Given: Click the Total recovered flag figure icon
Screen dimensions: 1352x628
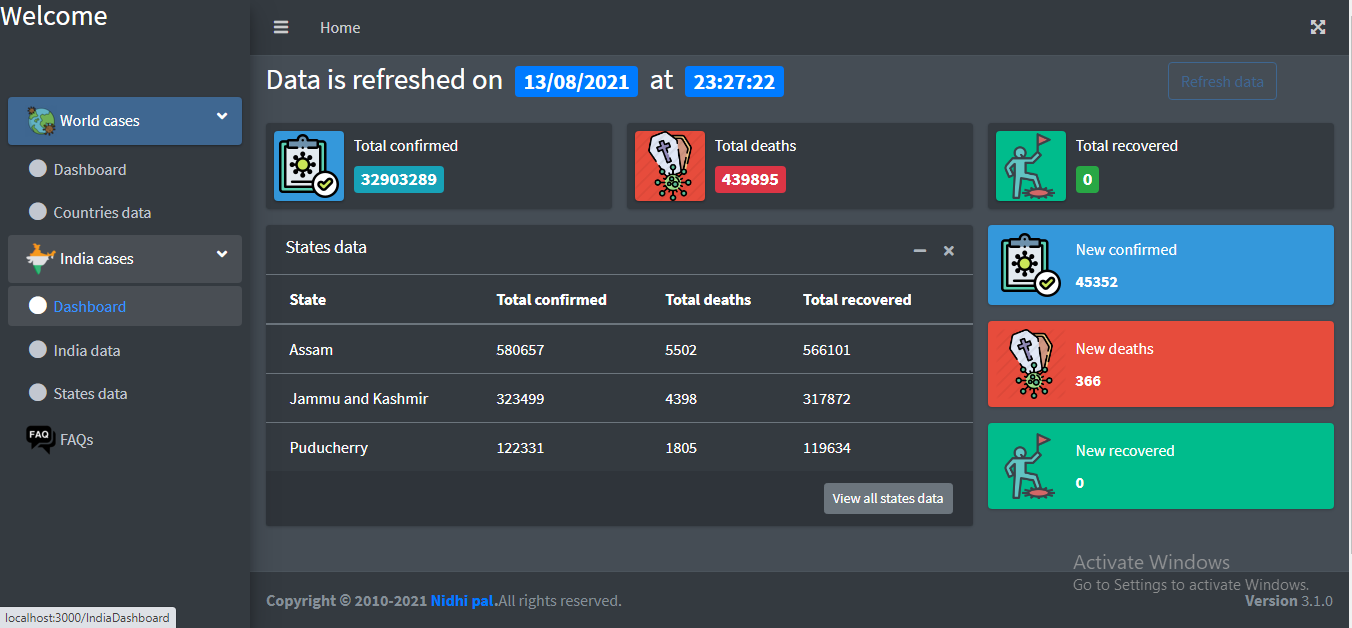Looking at the screenshot, I should [1030, 167].
